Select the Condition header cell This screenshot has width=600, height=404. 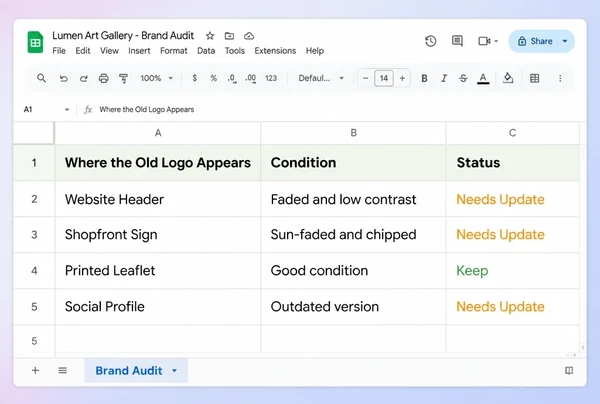354,163
